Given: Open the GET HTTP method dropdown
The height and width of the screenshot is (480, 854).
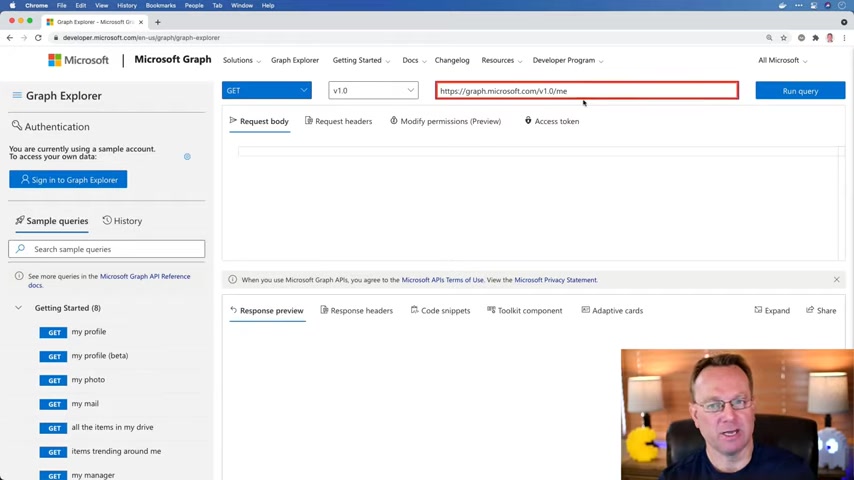Looking at the screenshot, I should 266,90.
